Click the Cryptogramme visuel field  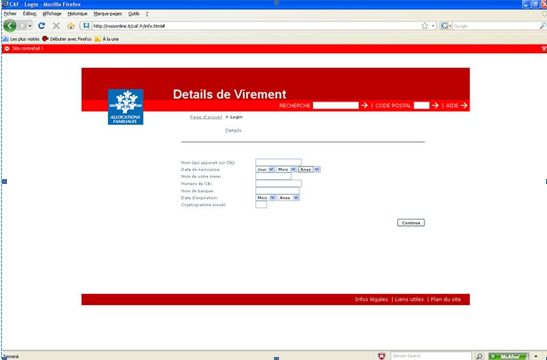[261, 204]
